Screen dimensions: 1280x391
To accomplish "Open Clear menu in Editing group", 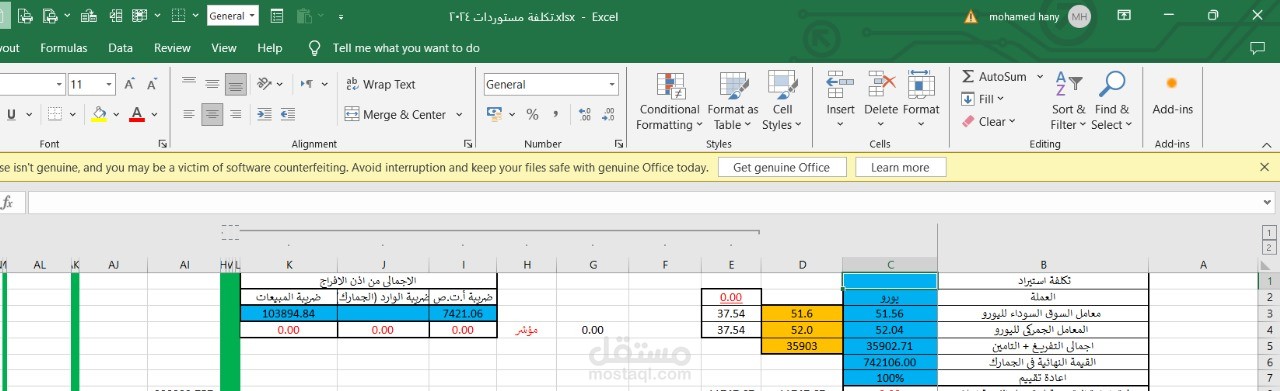I will coord(989,122).
